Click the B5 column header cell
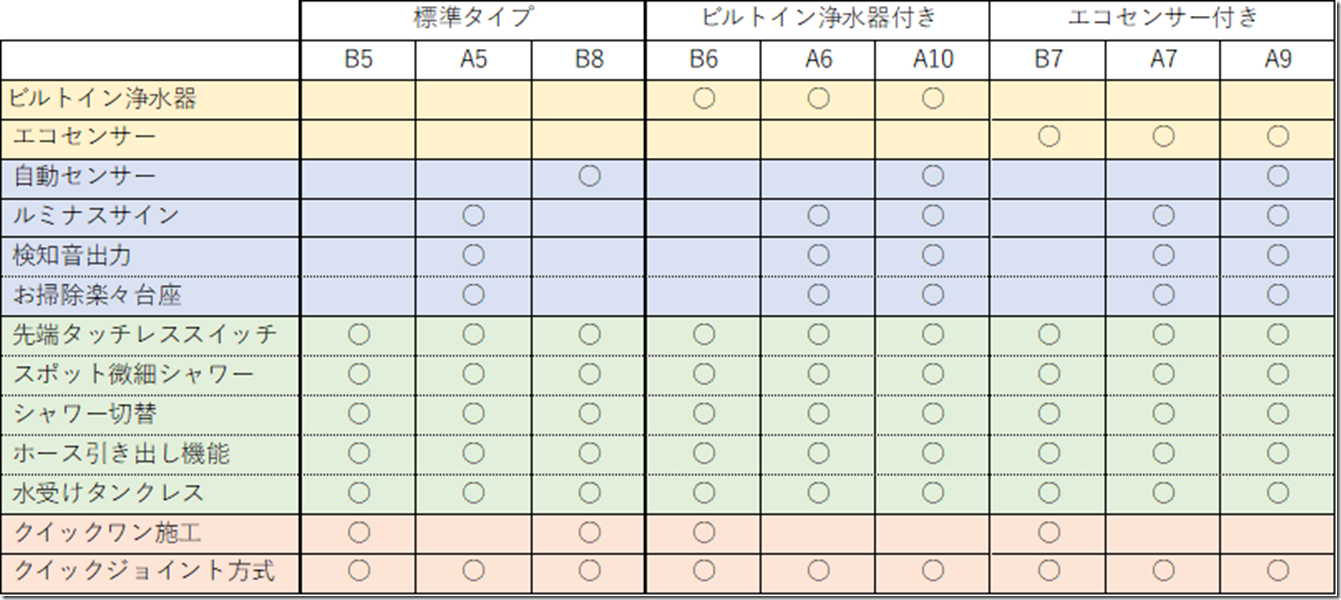1341x600 pixels. coord(358,59)
